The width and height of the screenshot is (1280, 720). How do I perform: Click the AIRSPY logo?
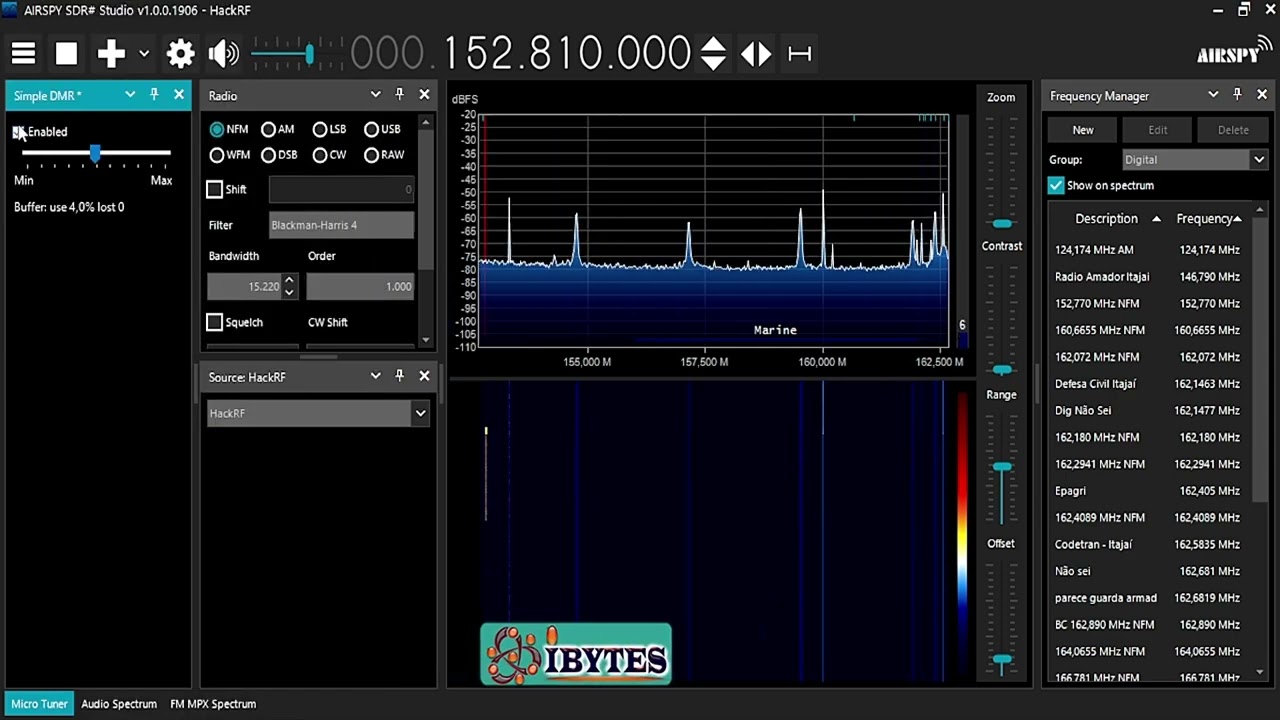tap(1233, 50)
